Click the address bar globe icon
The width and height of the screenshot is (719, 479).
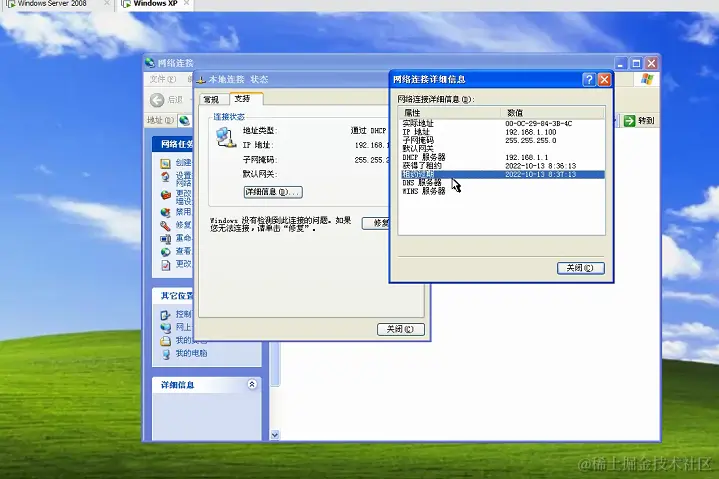pos(184,121)
